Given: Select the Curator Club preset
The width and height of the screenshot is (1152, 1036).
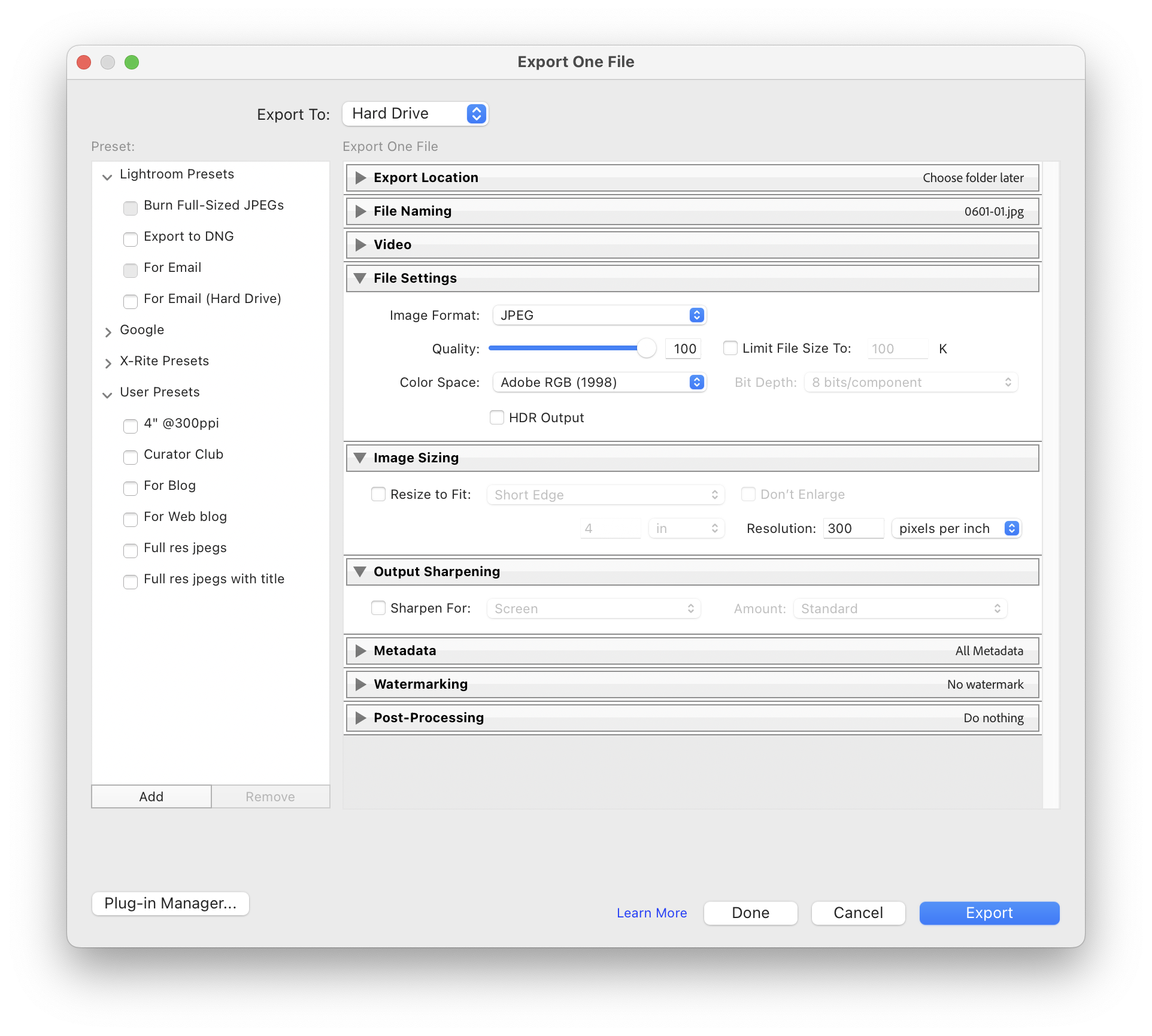Looking at the screenshot, I should pos(183,455).
